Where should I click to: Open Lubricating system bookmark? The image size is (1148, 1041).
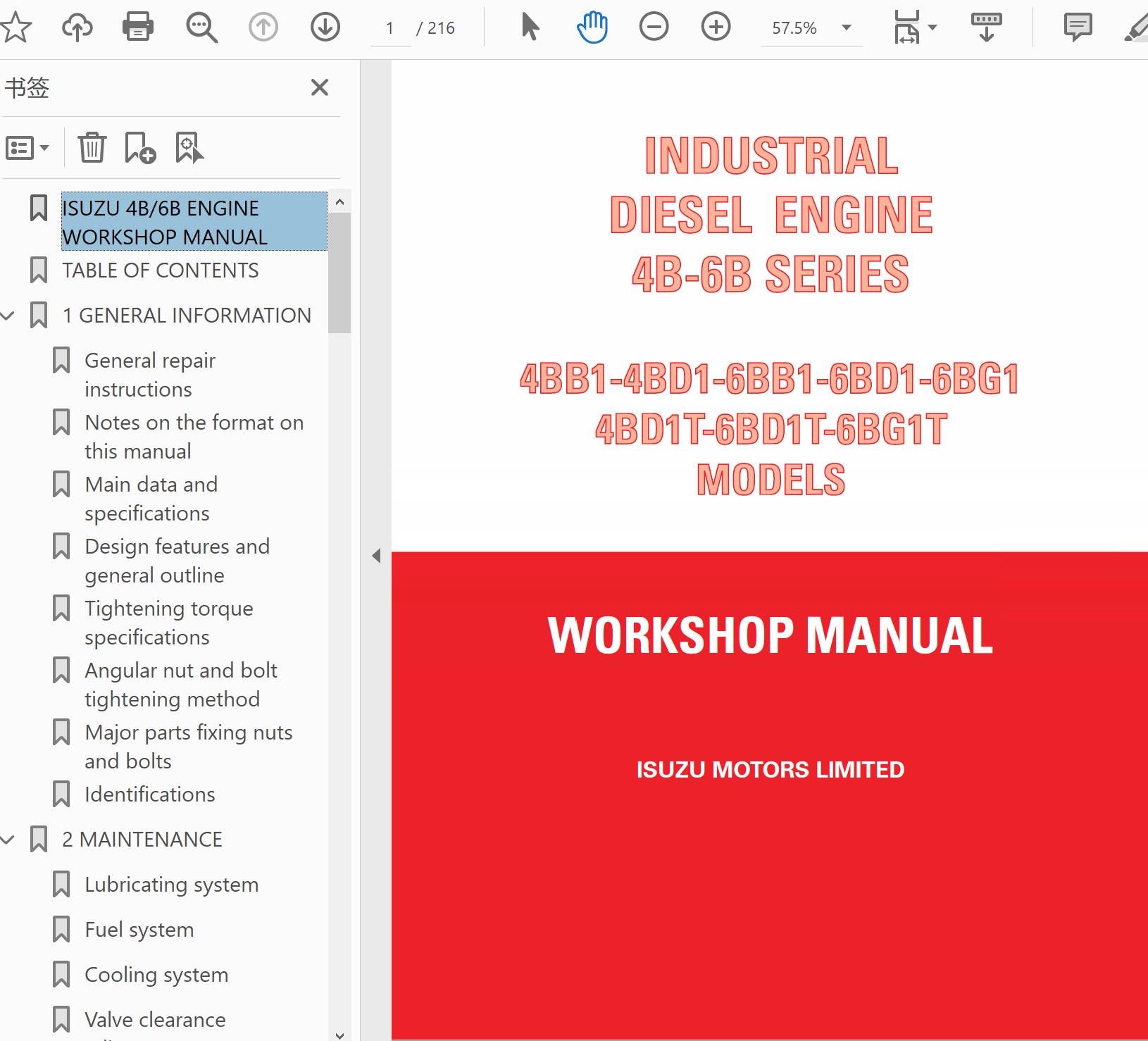(x=172, y=885)
